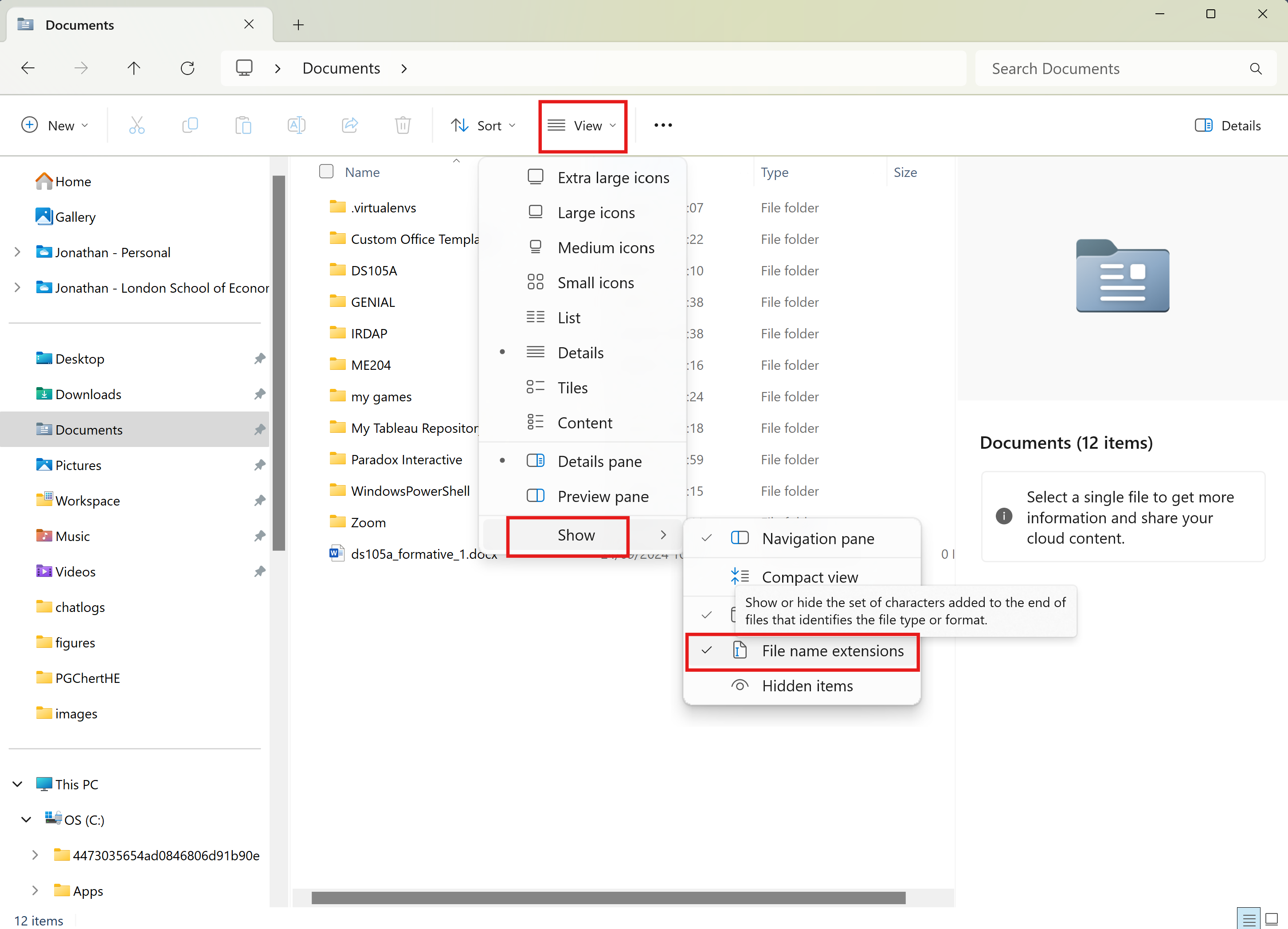
Task: Choose Content layout
Action: click(x=583, y=423)
